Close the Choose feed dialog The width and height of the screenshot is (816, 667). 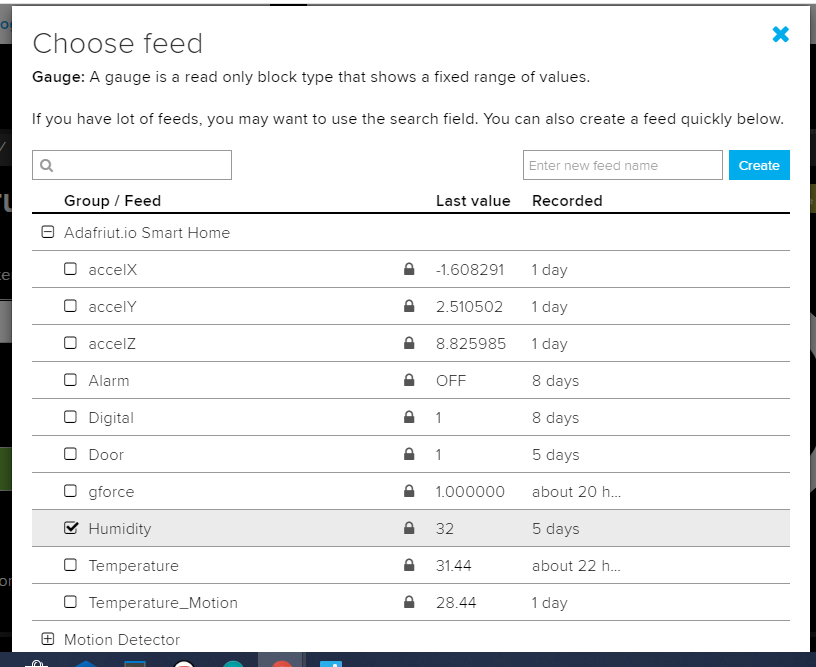pyautogui.click(x=780, y=34)
